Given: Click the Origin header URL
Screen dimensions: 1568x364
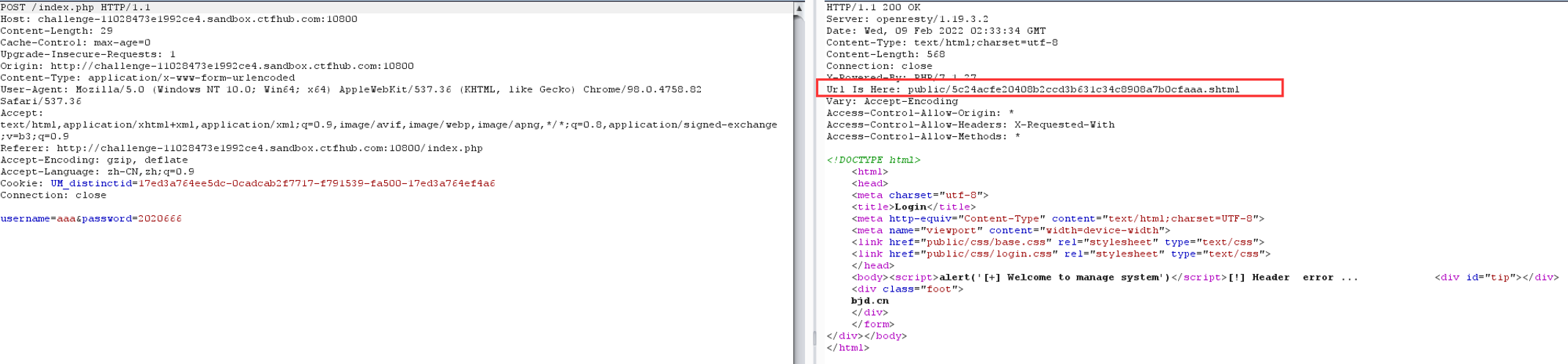Looking at the screenshot, I should point(232,66).
